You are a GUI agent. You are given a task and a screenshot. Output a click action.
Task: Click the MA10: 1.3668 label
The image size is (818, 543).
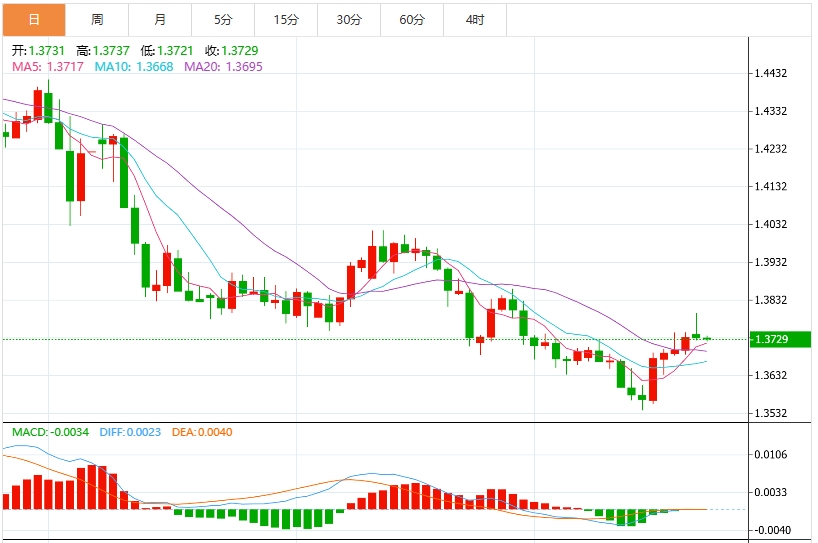point(134,67)
